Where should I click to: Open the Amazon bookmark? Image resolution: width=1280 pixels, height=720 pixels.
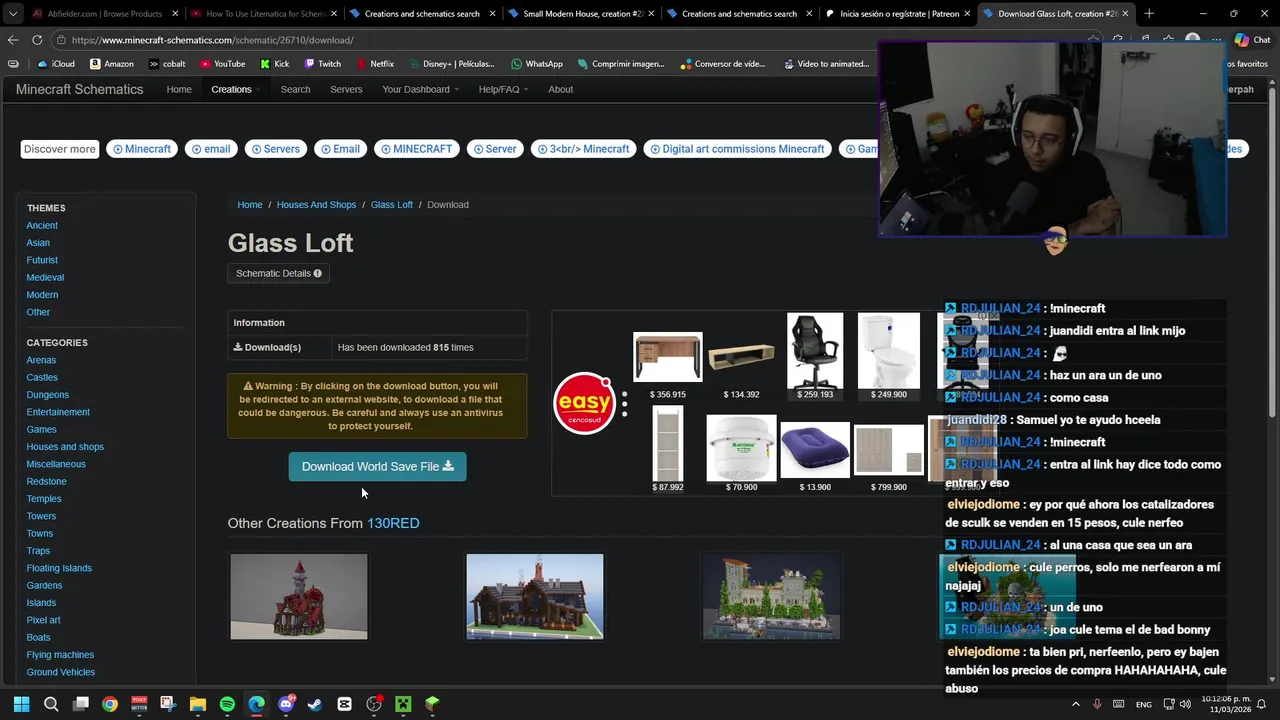(x=111, y=64)
